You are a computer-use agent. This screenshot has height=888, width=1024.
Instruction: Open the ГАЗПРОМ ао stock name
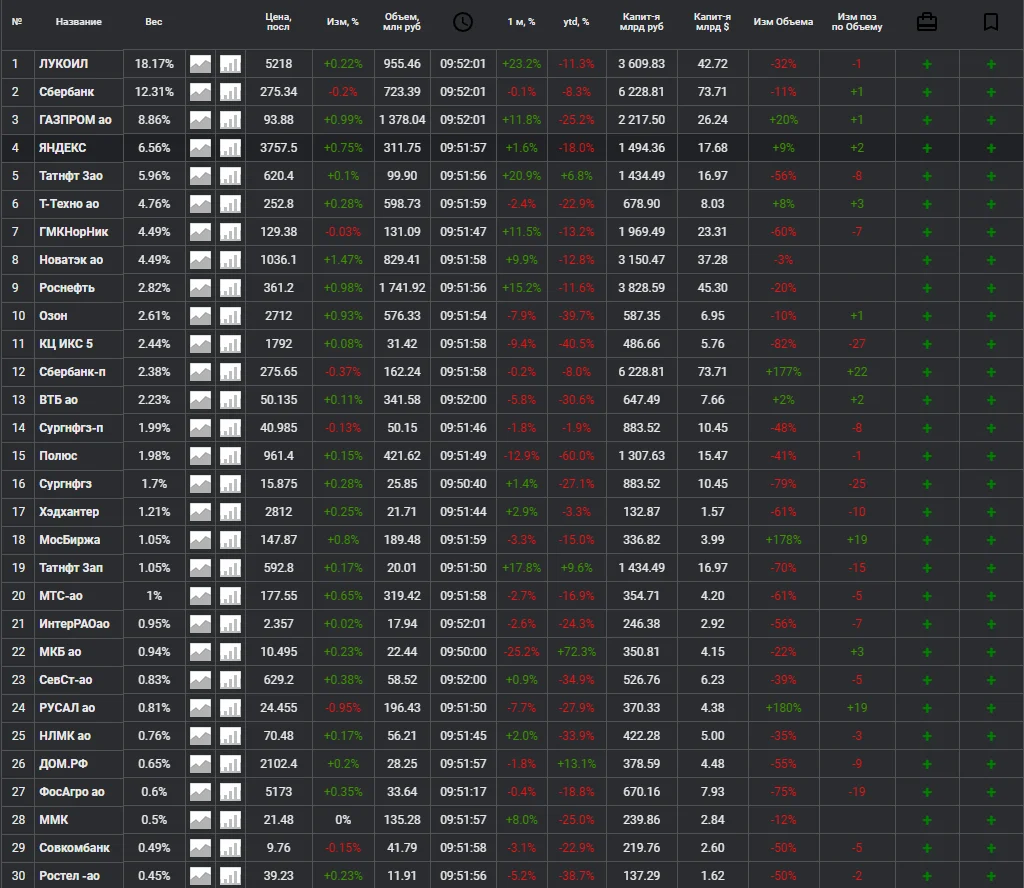point(75,120)
